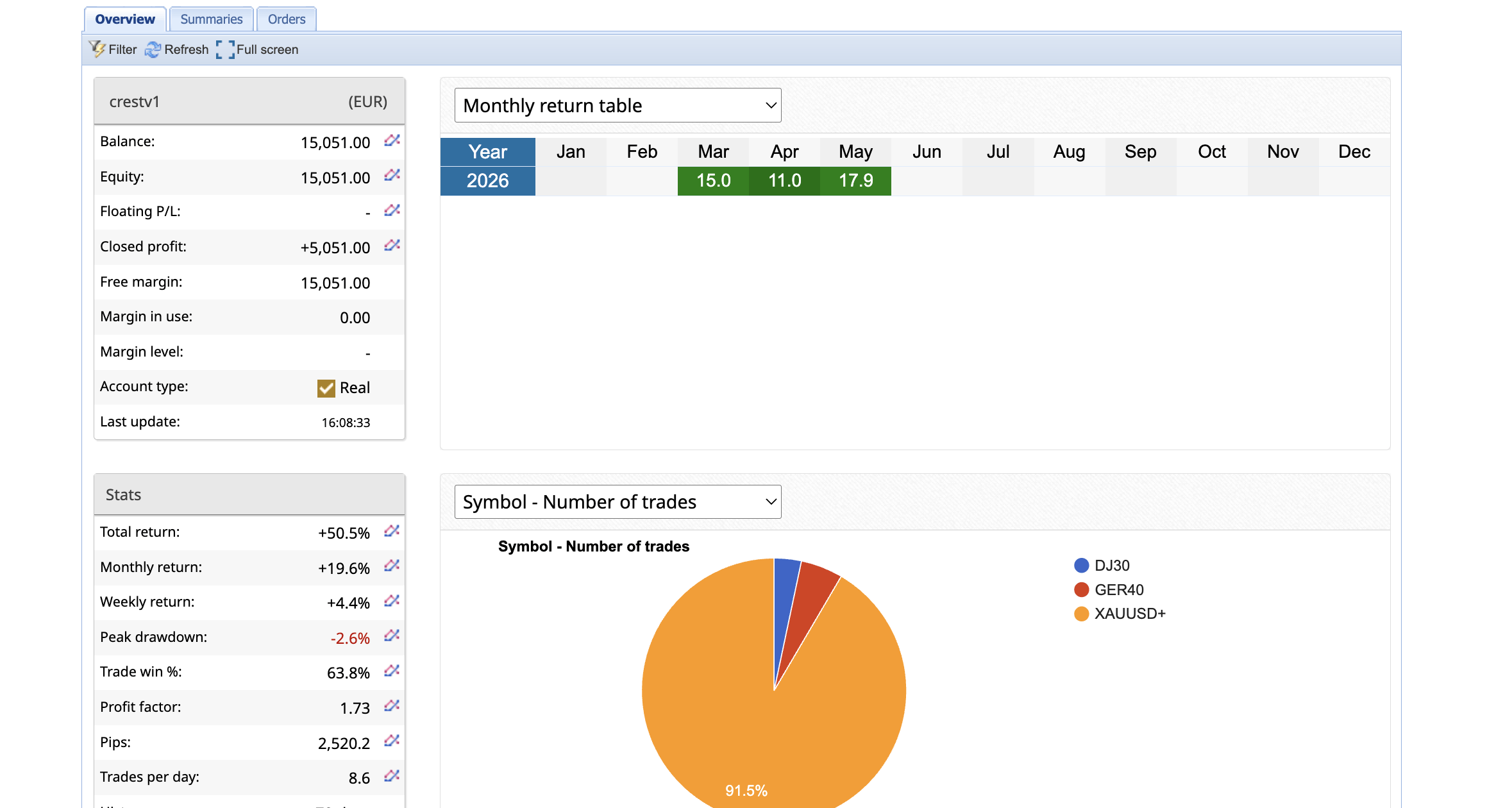Click the Balance value 15,051.00

[x=335, y=142]
